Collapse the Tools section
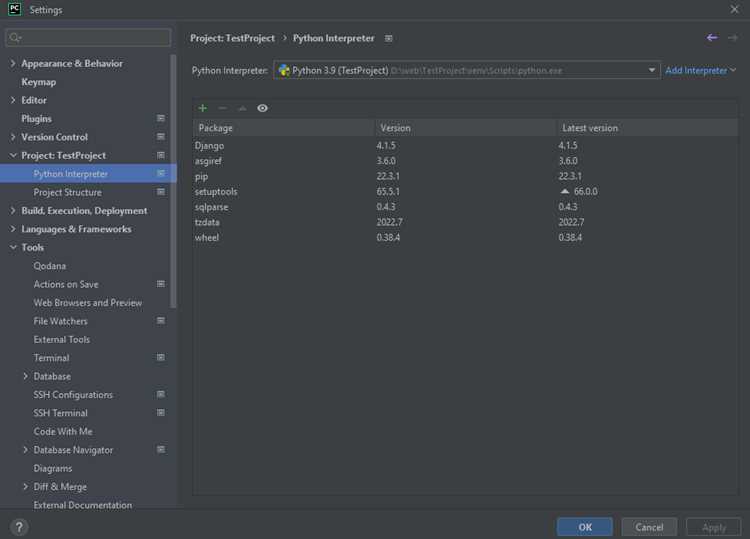750x539 pixels. (13, 247)
